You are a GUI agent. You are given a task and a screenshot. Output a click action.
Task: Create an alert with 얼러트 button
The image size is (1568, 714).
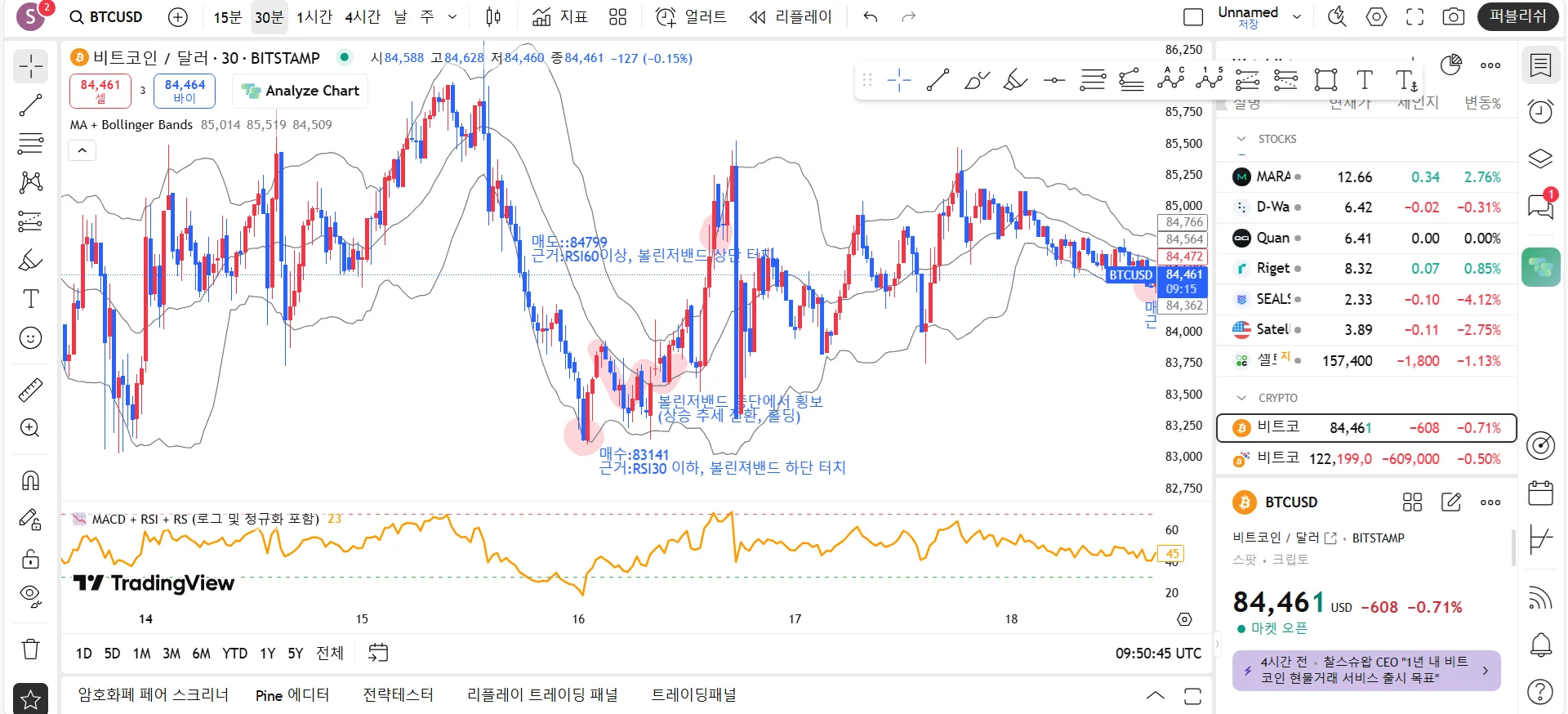point(691,17)
